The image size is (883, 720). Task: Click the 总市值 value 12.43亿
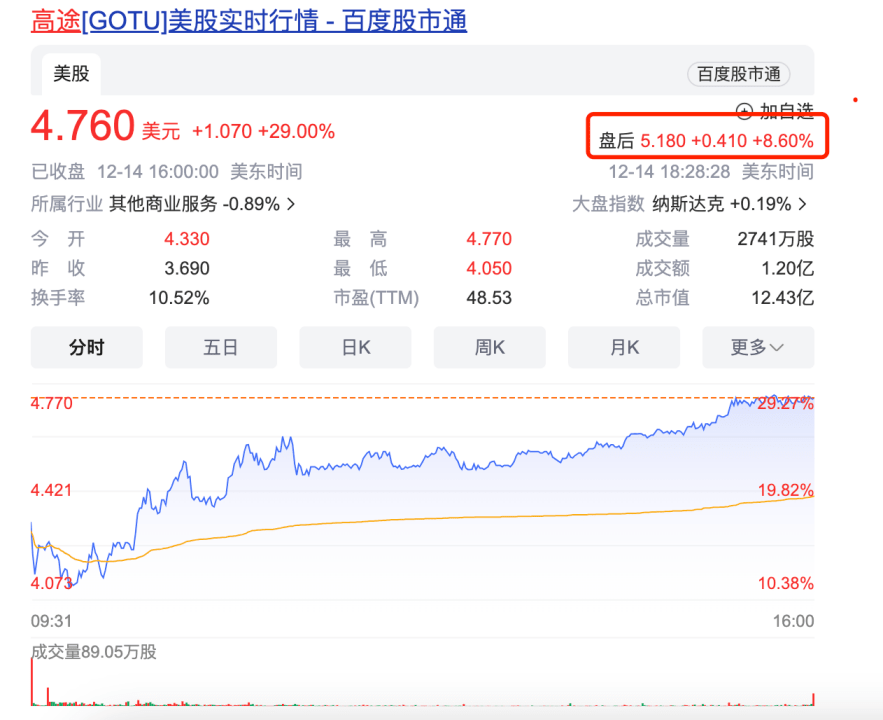[783, 298]
